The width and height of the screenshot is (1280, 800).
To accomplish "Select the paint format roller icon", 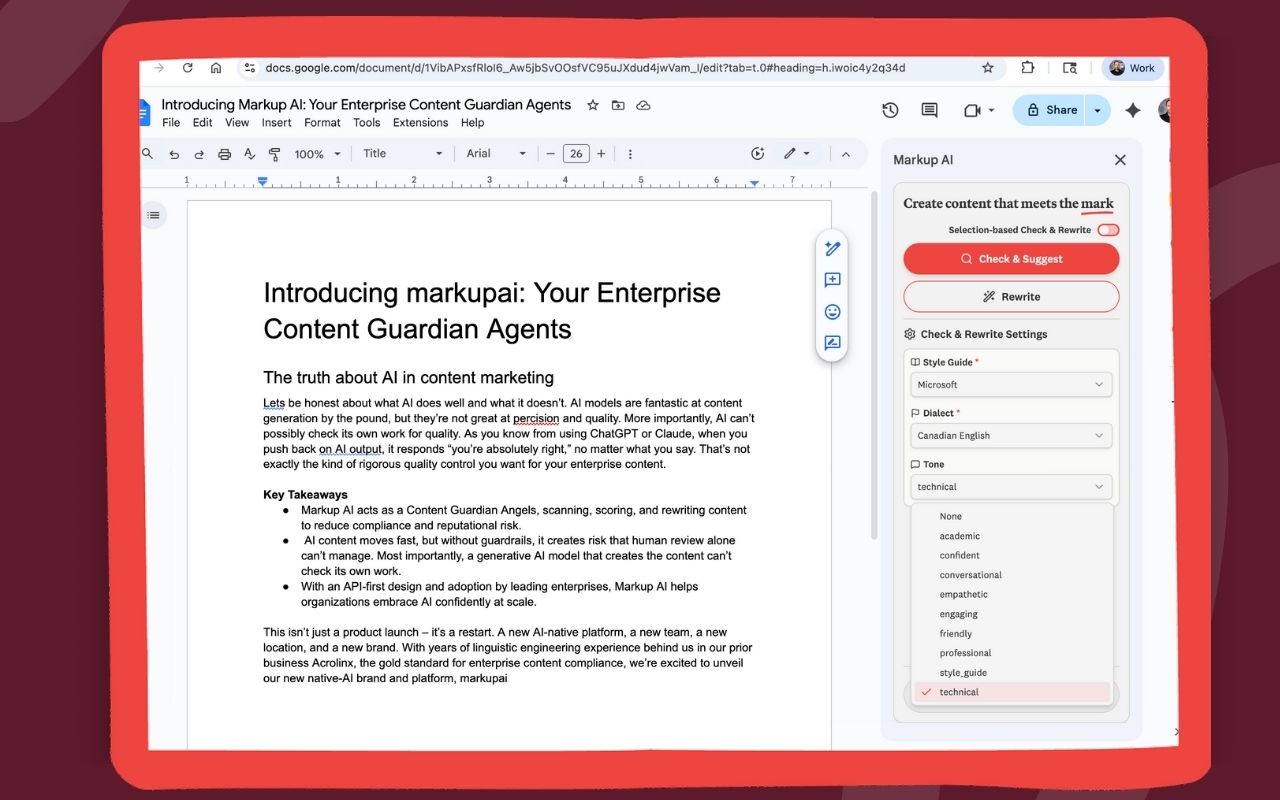I will tap(275, 154).
